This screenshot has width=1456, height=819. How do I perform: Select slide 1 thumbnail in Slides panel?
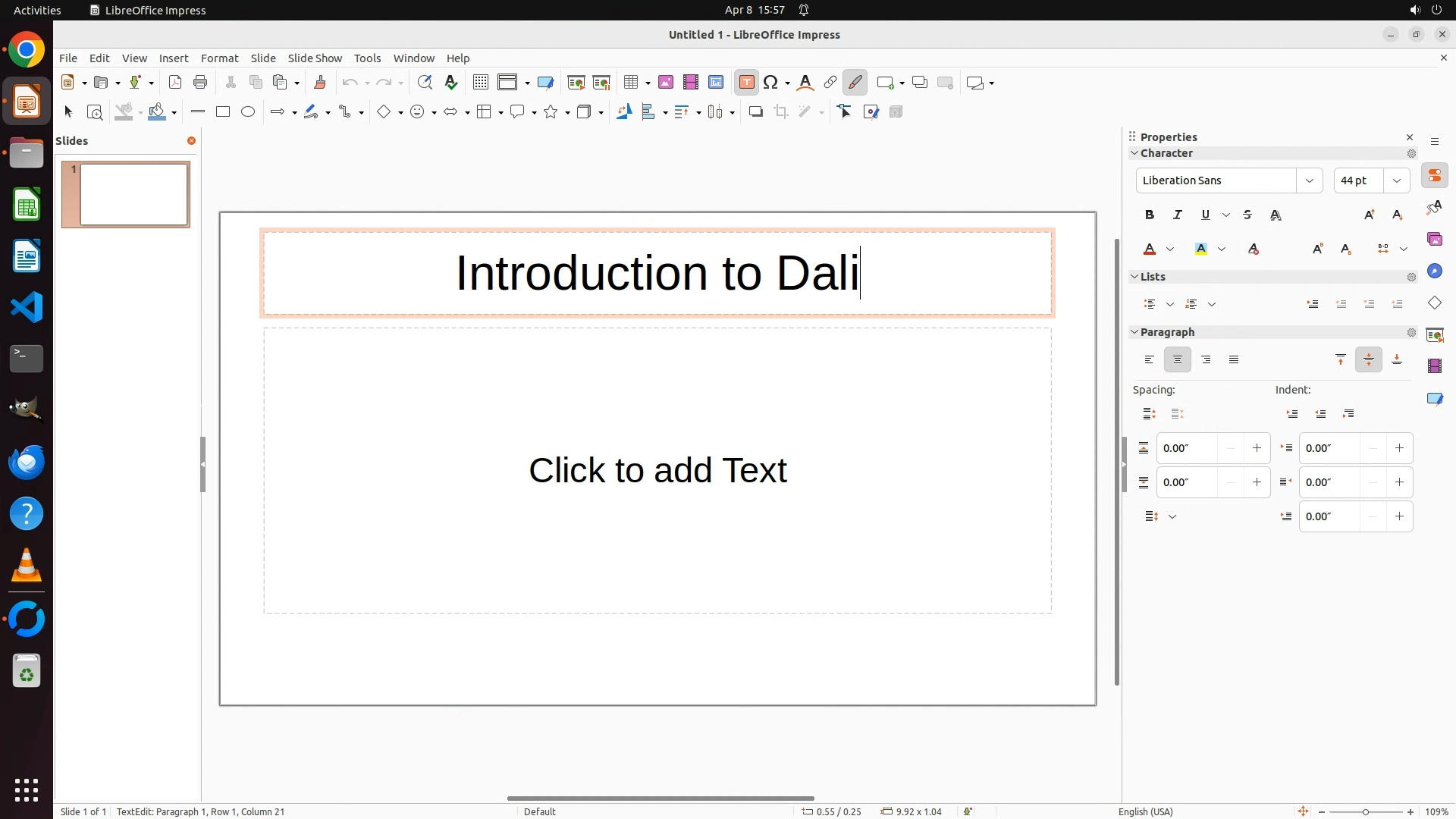(133, 194)
